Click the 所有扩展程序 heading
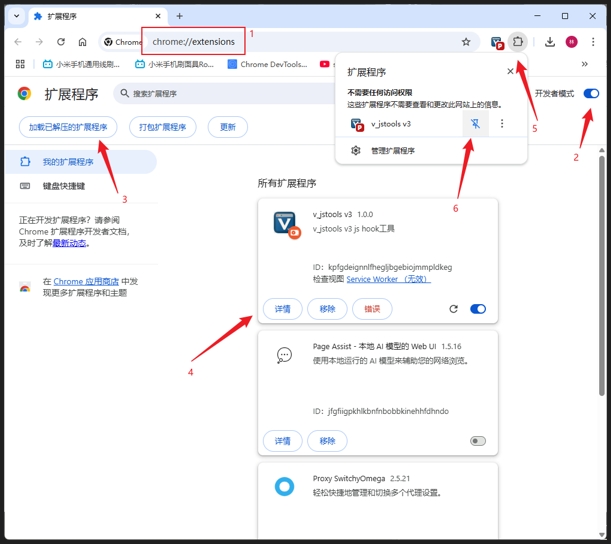 click(x=287, y=183)
